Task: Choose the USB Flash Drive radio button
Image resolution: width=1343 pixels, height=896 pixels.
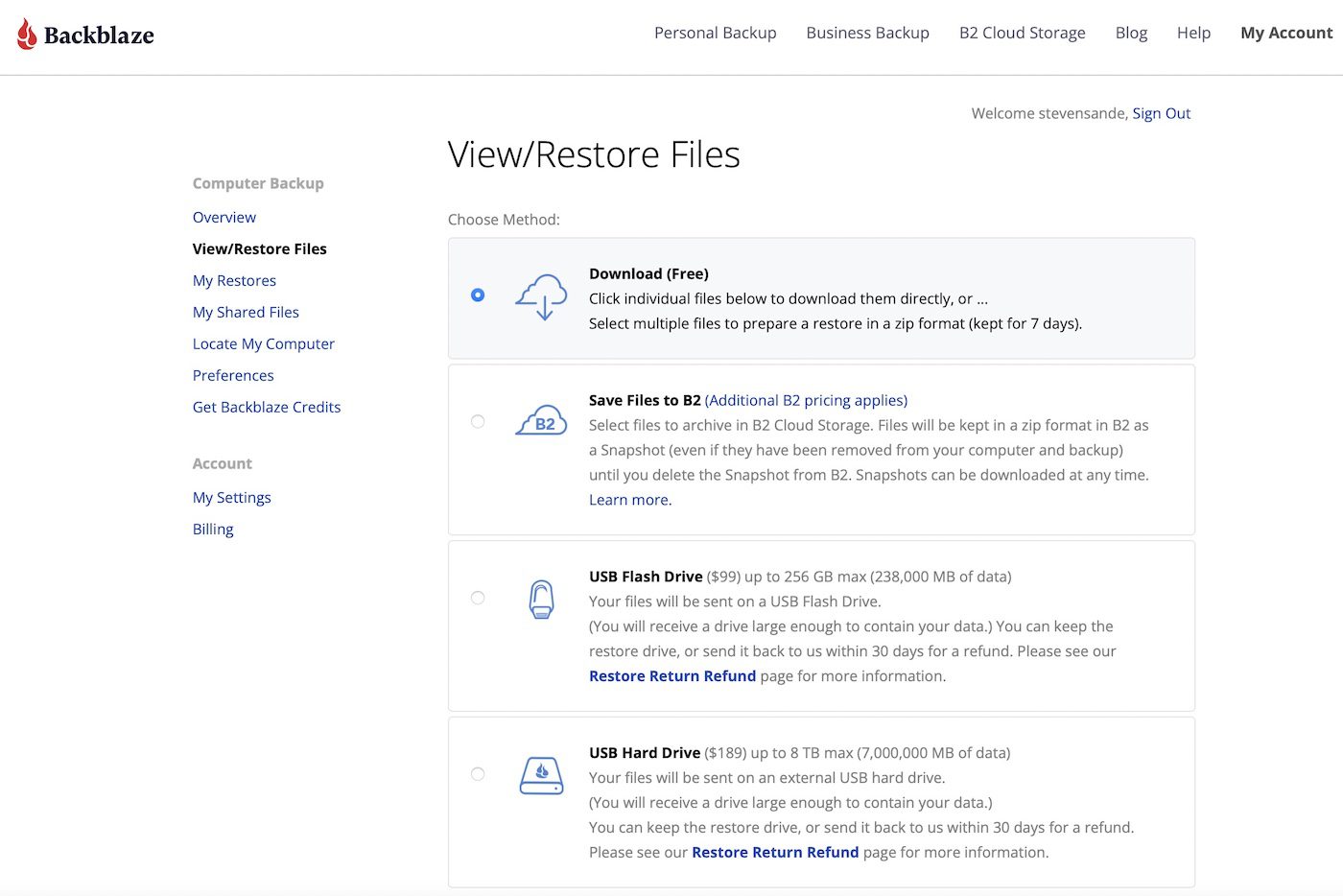Action: (478, 599)
